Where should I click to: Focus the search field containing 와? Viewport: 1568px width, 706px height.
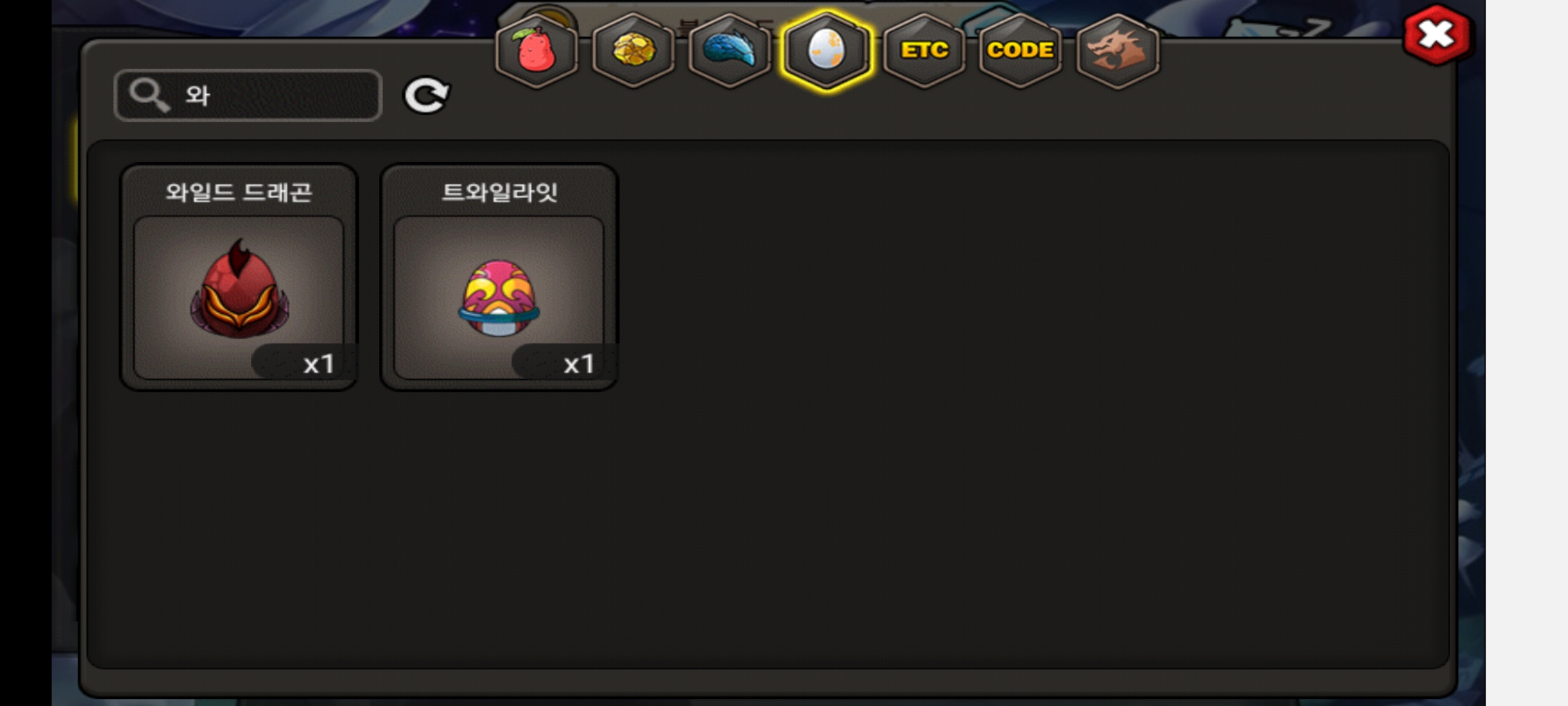248,95
